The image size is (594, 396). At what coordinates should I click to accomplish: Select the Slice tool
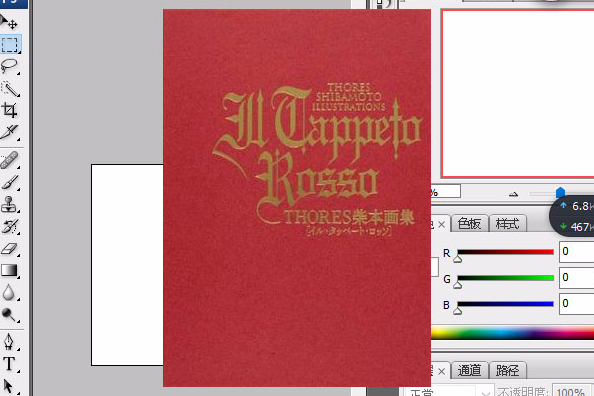(x=10, y=132)
